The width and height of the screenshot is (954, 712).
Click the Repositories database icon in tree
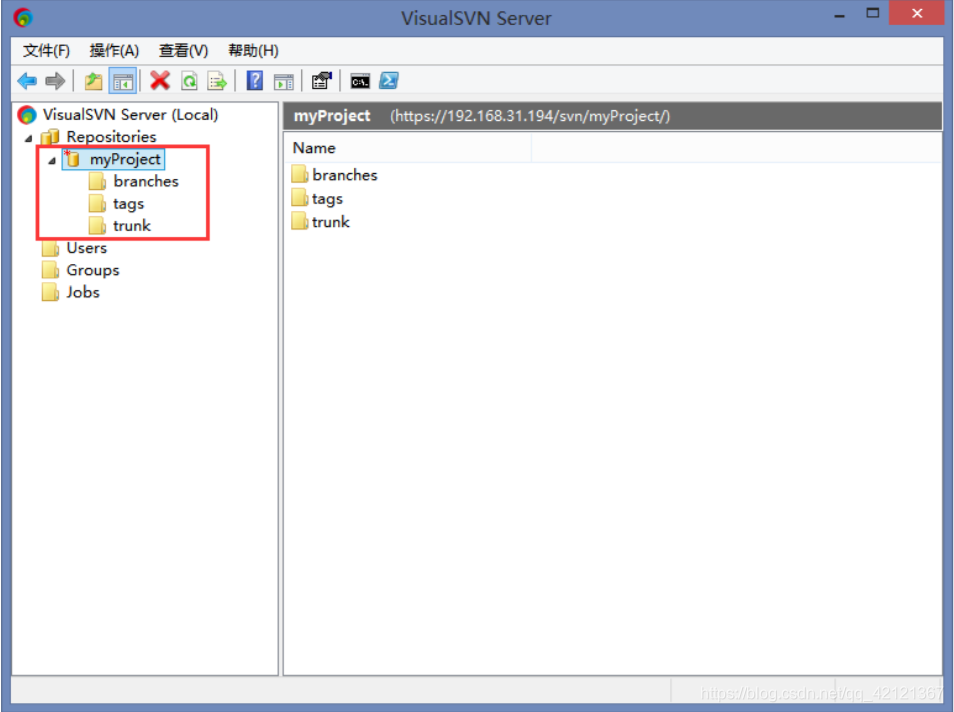click(50, 136)
